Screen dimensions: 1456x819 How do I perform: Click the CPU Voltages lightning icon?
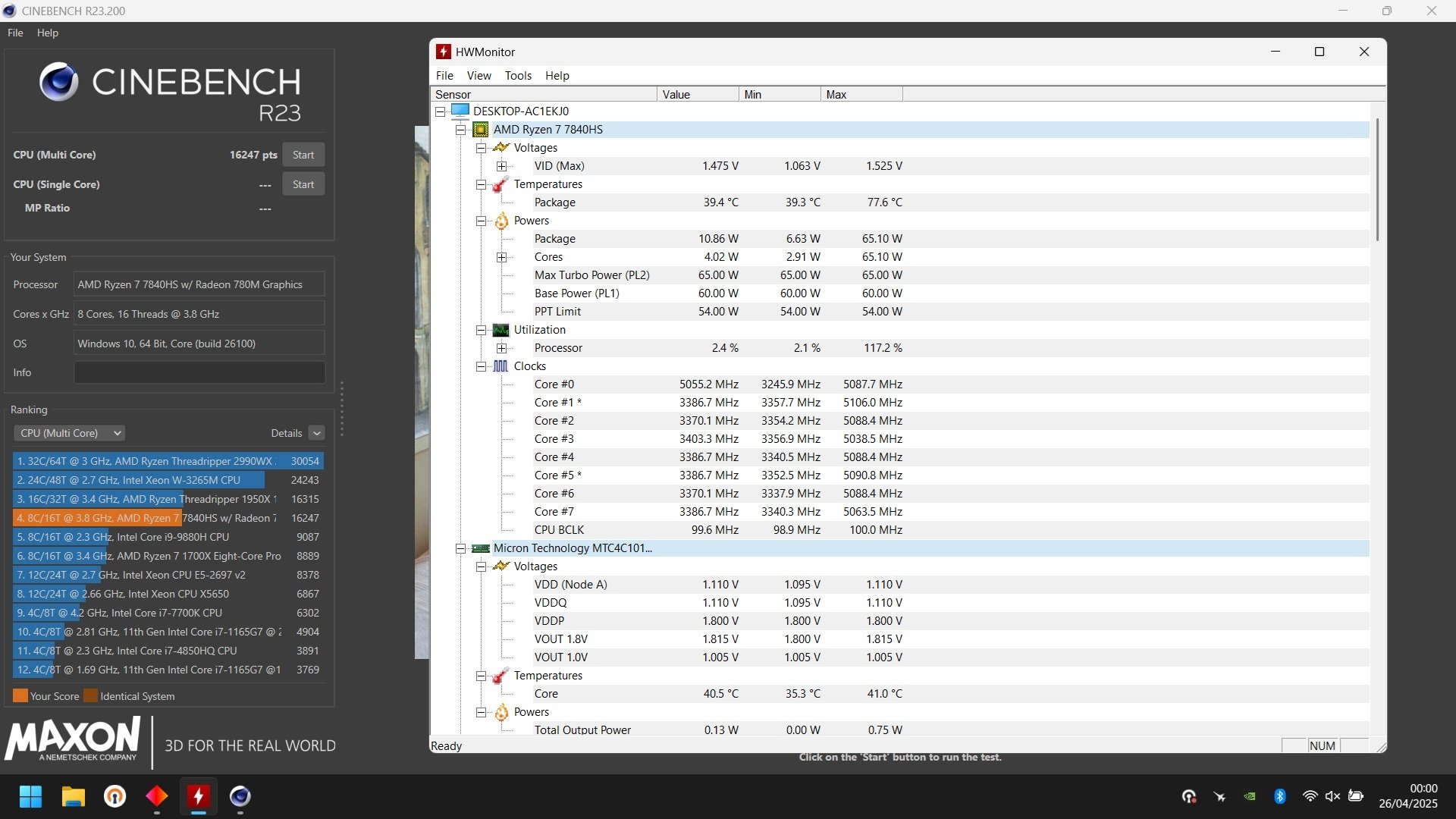pyautogui.click(x=501, y=148)
